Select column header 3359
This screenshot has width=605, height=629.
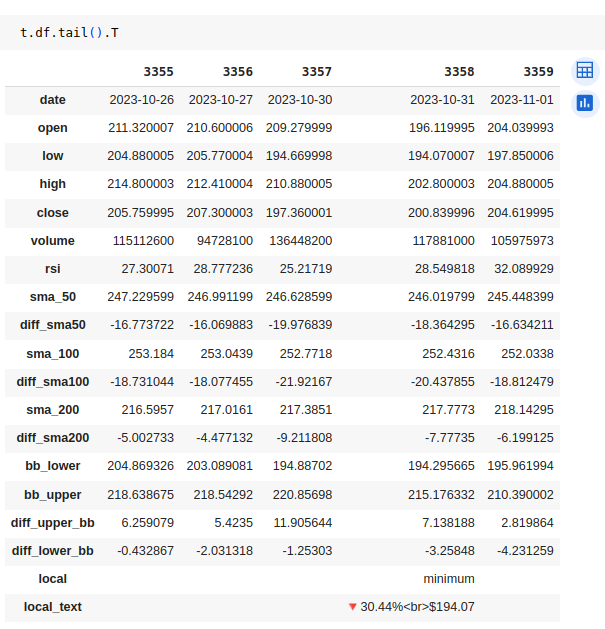538,72
